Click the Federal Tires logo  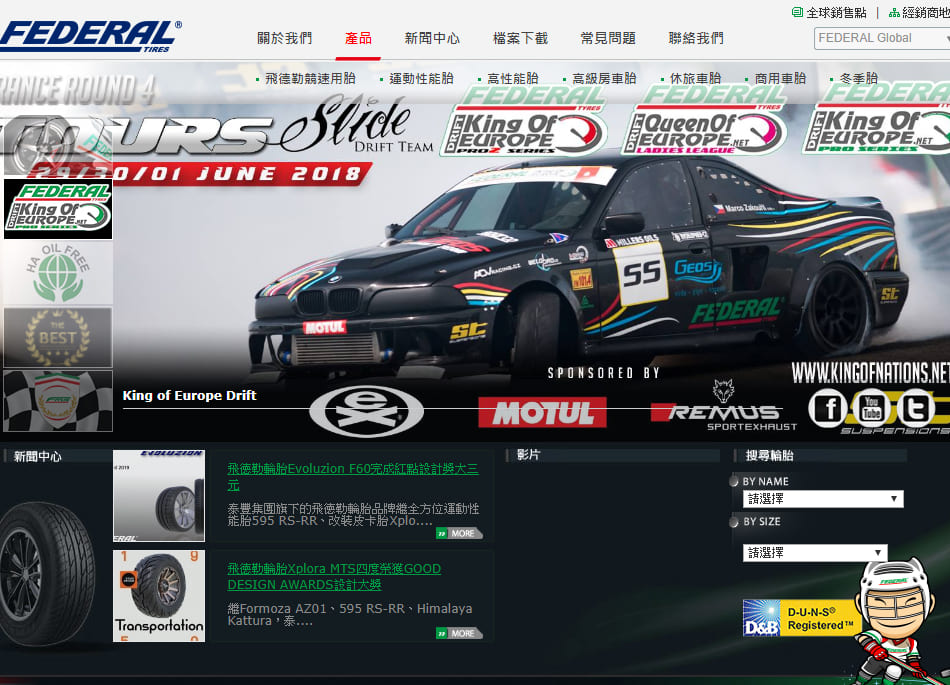pyautogui.click(x=90, y=36)
